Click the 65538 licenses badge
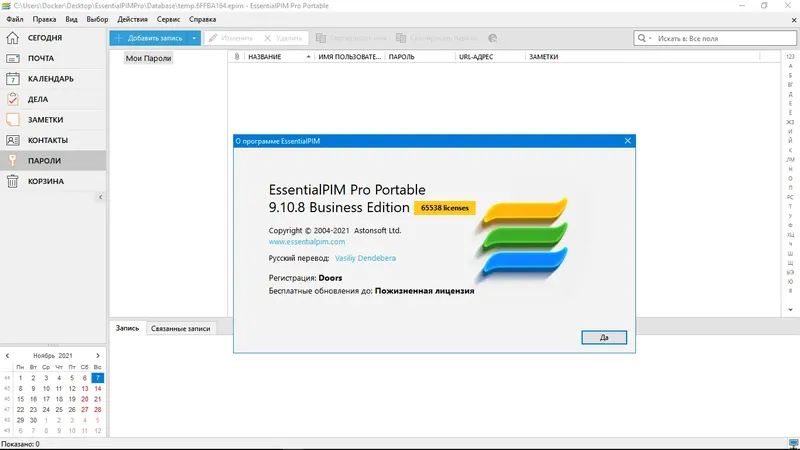This screenshot has height=450, width=800. pyautogui.click(x=444, y=208)
